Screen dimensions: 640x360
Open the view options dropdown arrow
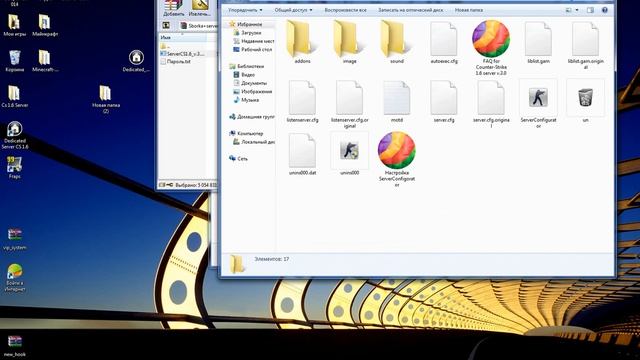point(577,10)
